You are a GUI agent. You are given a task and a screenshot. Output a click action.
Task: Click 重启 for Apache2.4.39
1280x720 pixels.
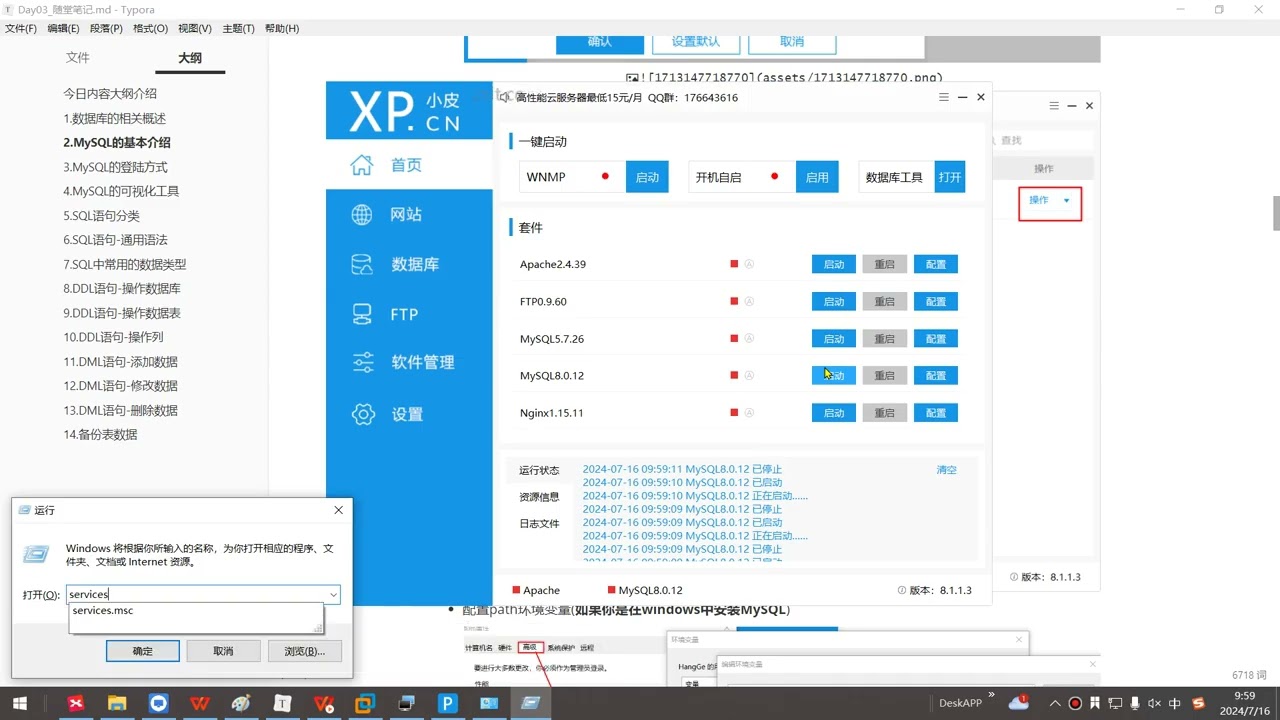[x=885, y=264]
